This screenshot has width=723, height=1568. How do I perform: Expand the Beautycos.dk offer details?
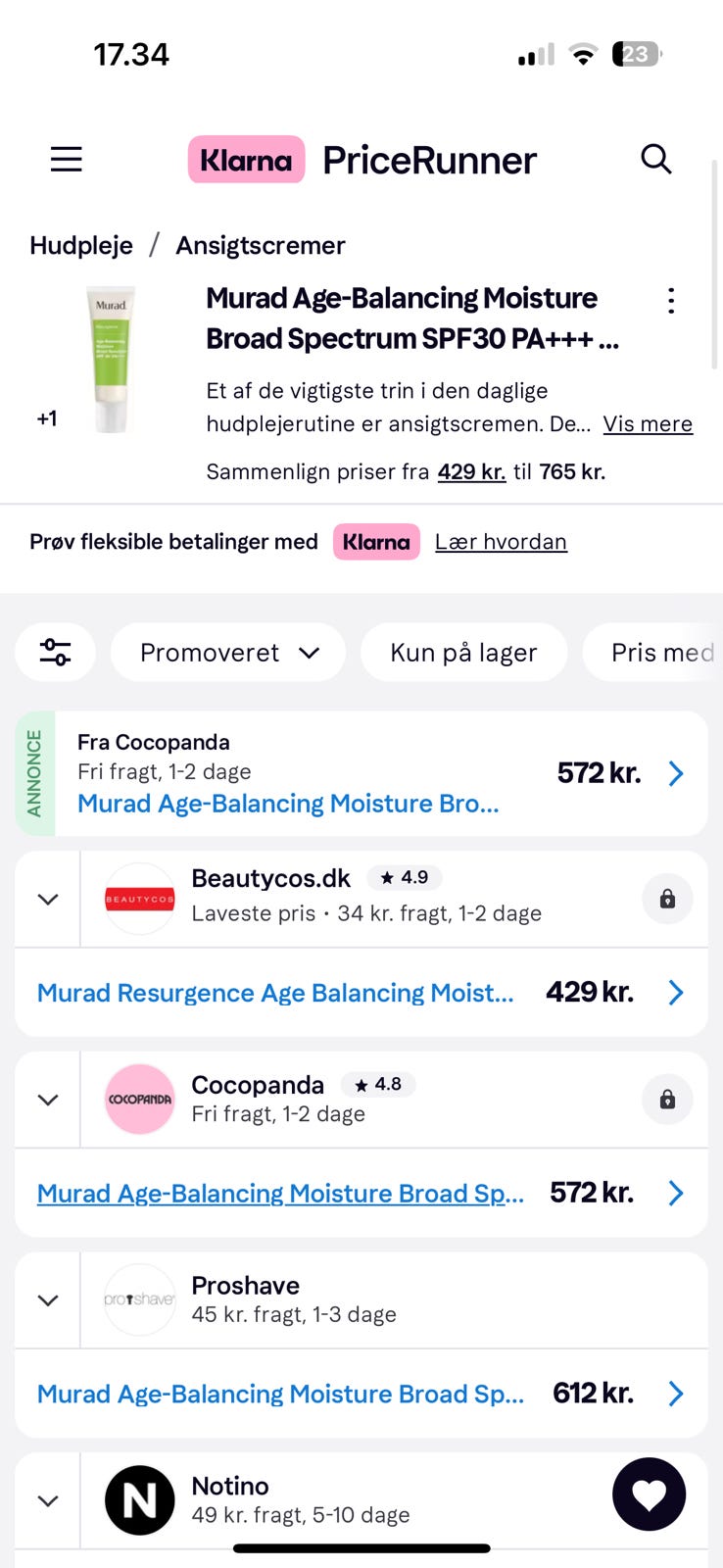coord(48,899)
